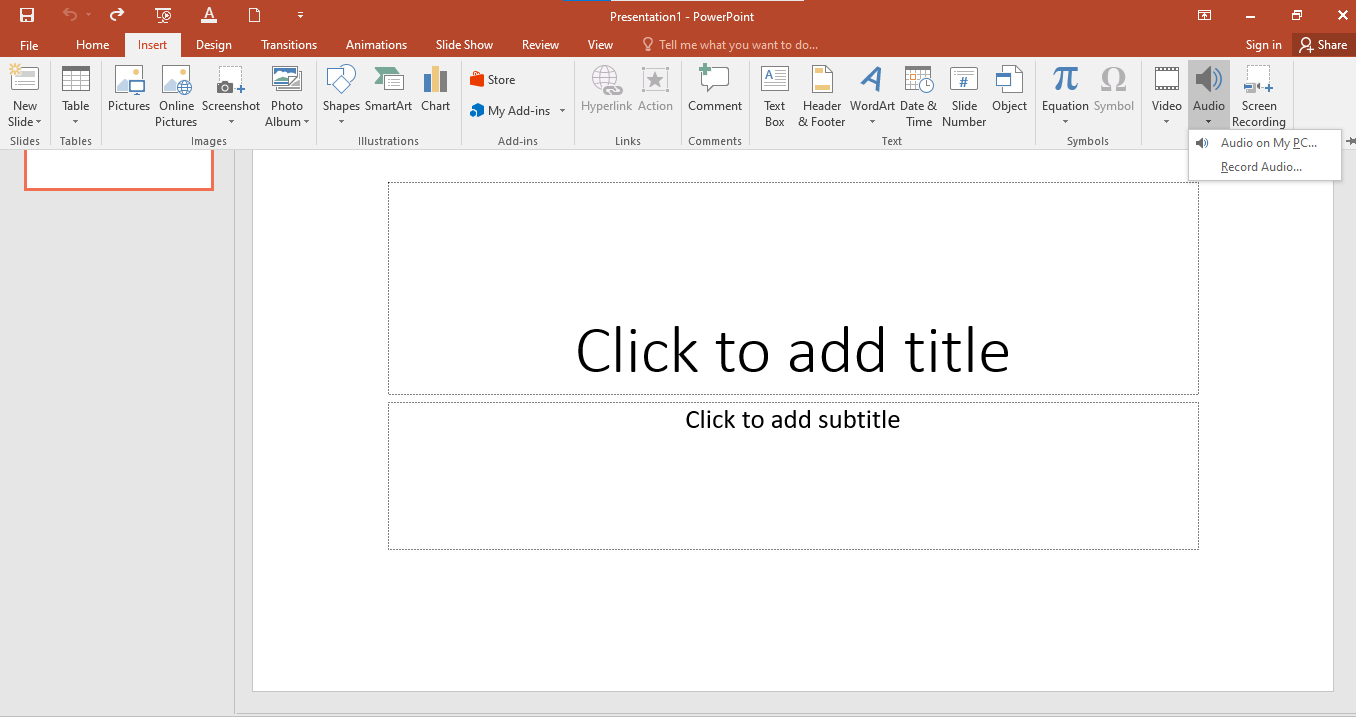Viewport: 1356px width, 717px height.
Task: Open the Office Store add-ins
Action: tap(493, 80)
